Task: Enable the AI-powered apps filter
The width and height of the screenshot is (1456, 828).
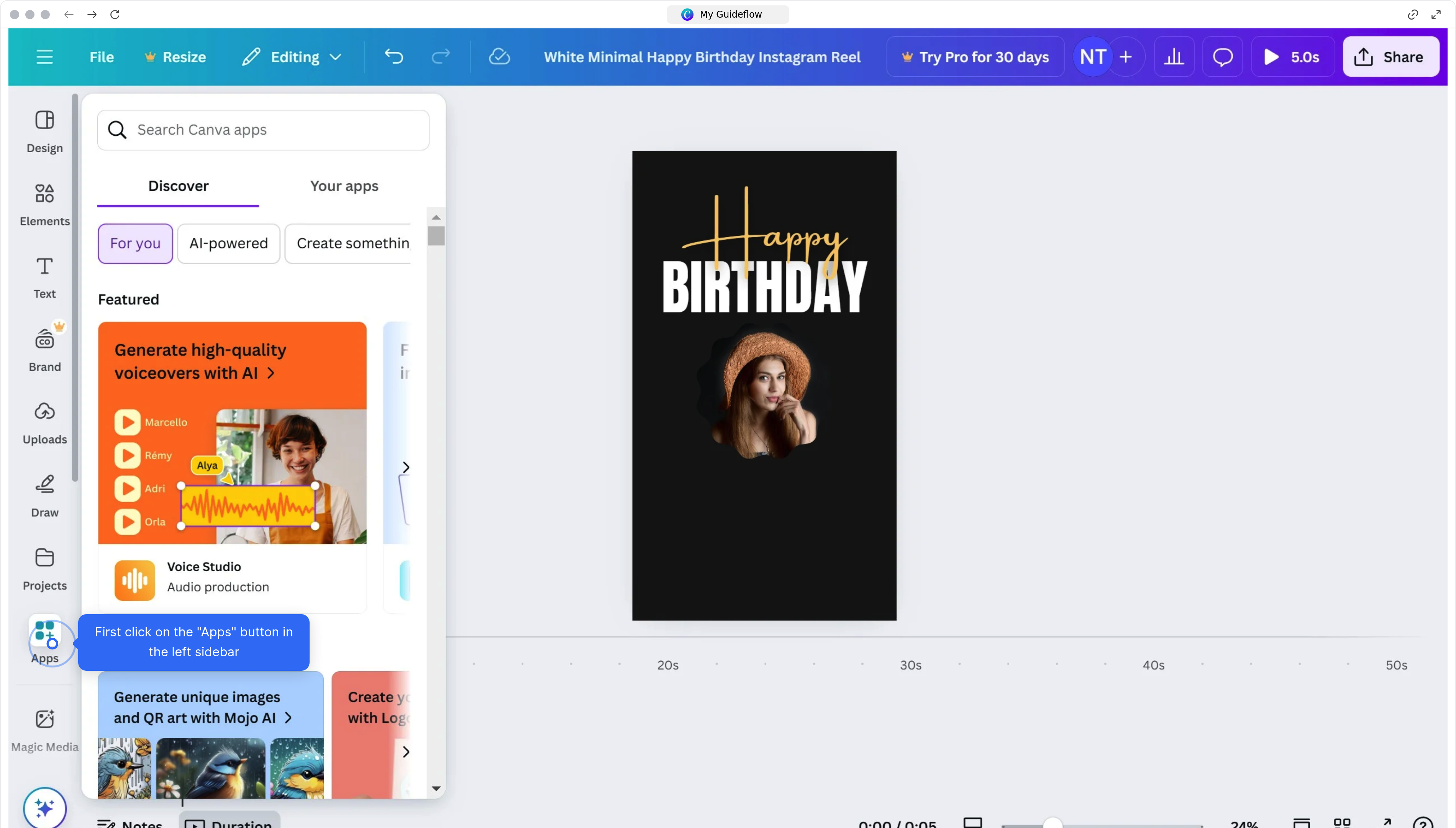Action: [x=228, y=243]
